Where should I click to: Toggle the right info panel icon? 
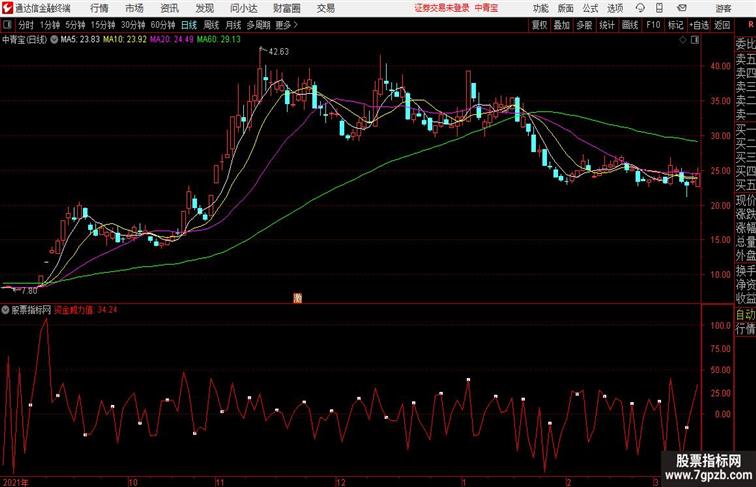[x=695, y=40]
